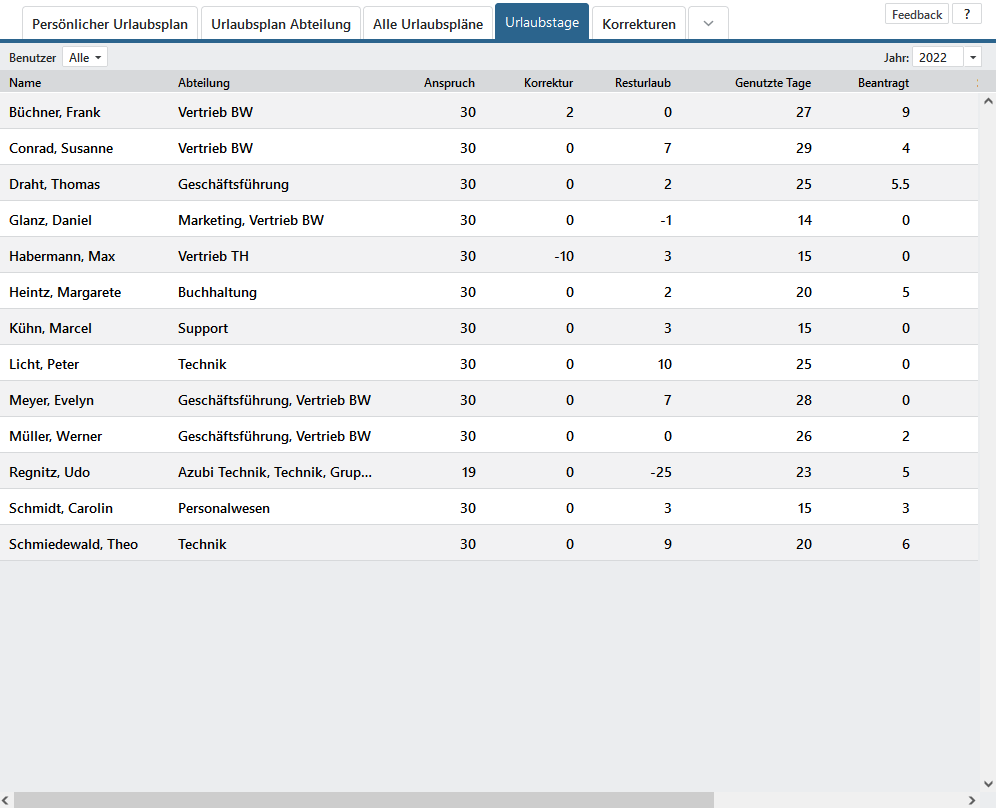The image size is (996, 808).
Task: Click the vertical scrollbar down arrow
Action: point(987,784)
